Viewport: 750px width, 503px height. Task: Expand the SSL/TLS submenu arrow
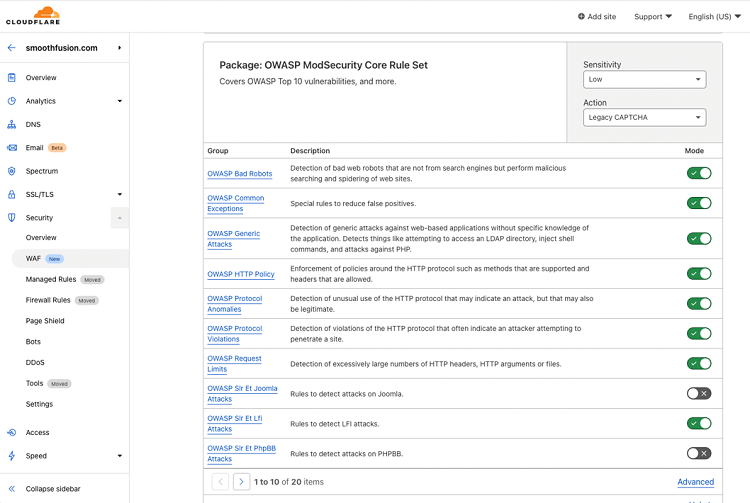click(x=120, y=194)
